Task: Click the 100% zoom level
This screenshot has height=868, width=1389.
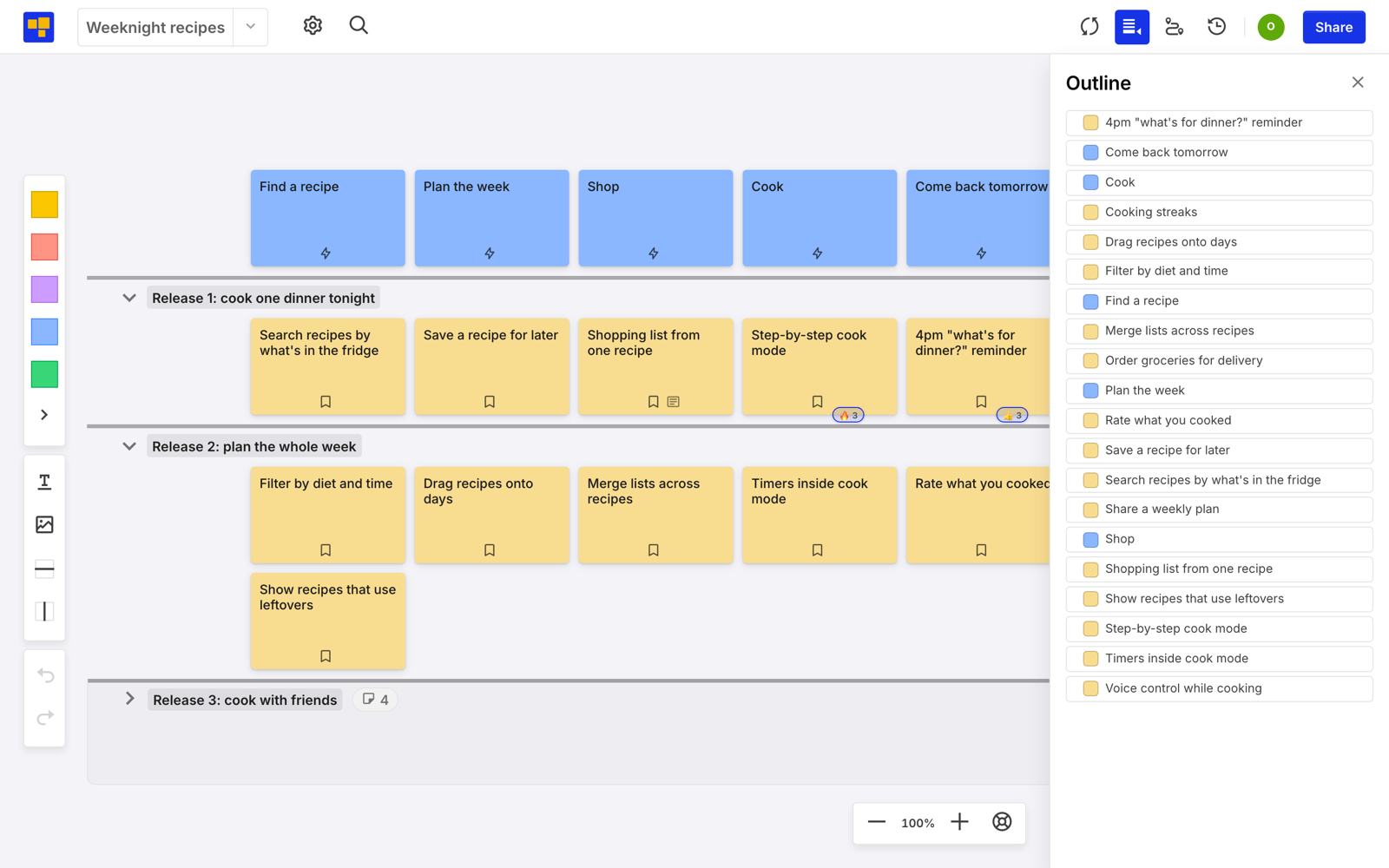Action: [x=918, y=823]
